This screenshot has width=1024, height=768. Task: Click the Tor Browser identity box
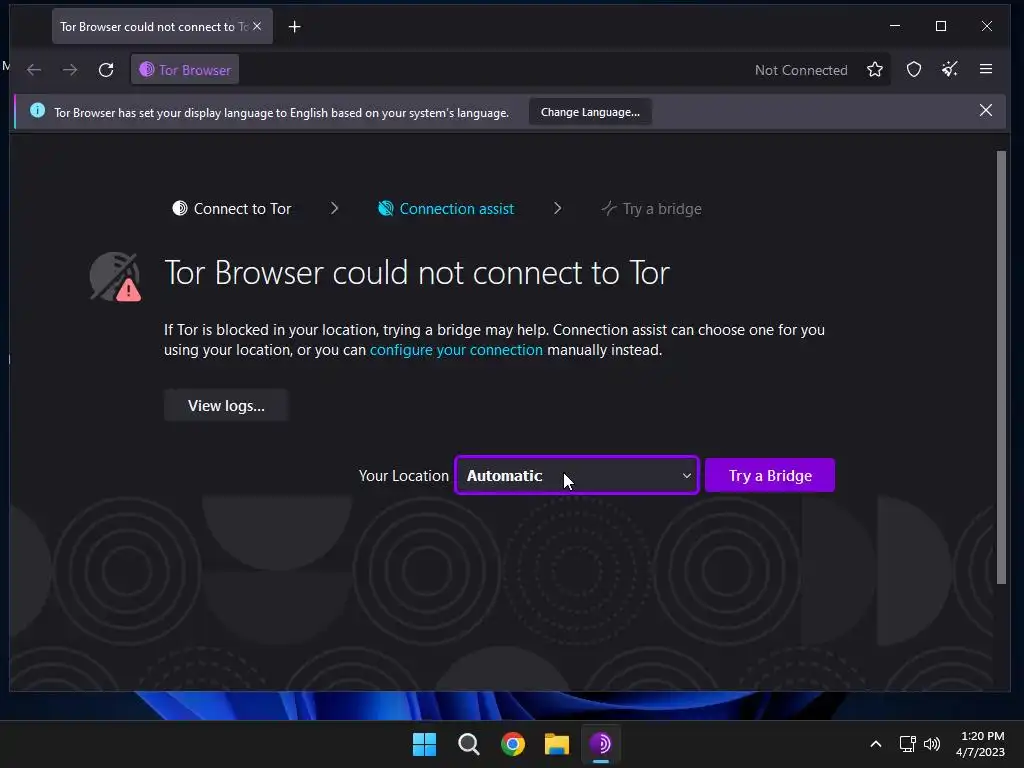click(x=185, y=70)
